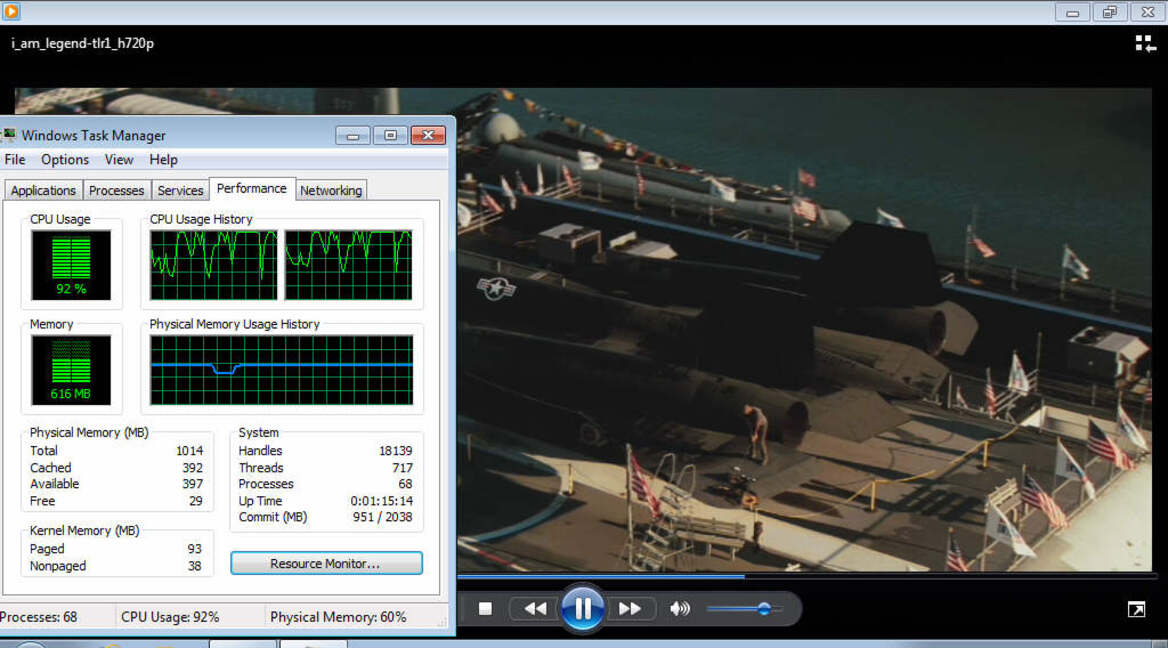Click the Media Player title bar icon
This screenshot has width=1168, height=648.
[x=11, y=11]
